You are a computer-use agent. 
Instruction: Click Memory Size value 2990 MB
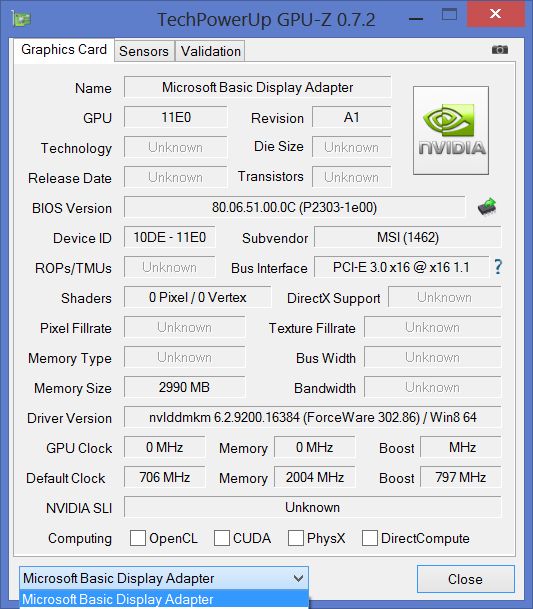[x=185, y=387]
